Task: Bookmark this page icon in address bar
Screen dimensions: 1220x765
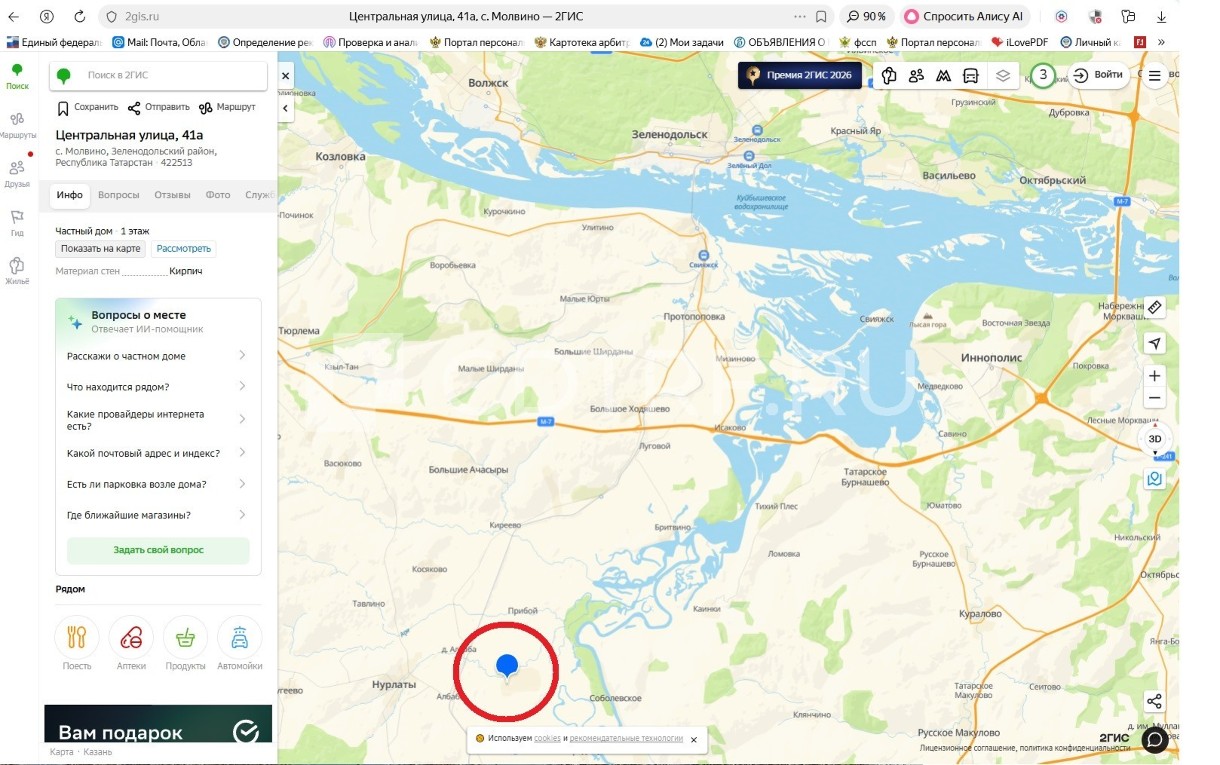Action: click(821, 17)
